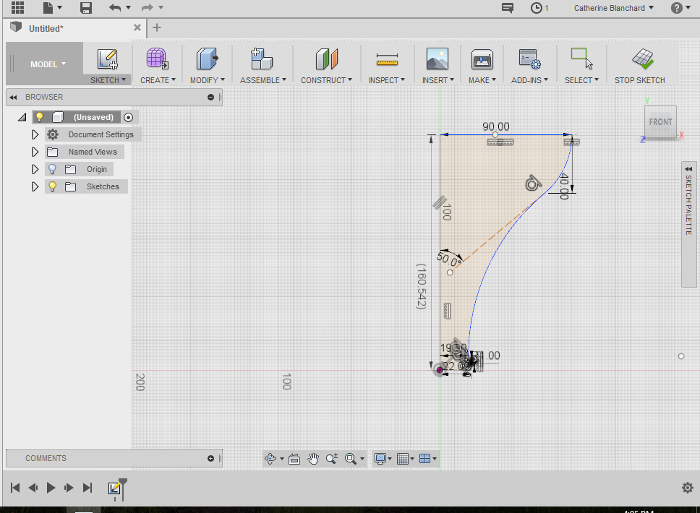Open the data panel grid icon
This screenshot has height=513, width=700.
(x=18, y=7)
